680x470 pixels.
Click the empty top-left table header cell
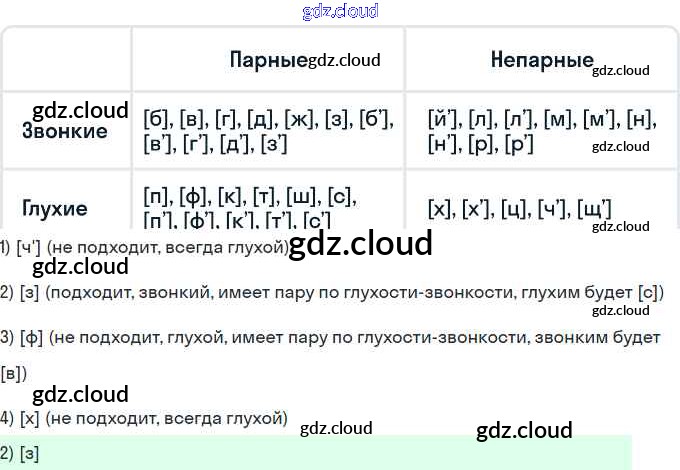[66, 59]
